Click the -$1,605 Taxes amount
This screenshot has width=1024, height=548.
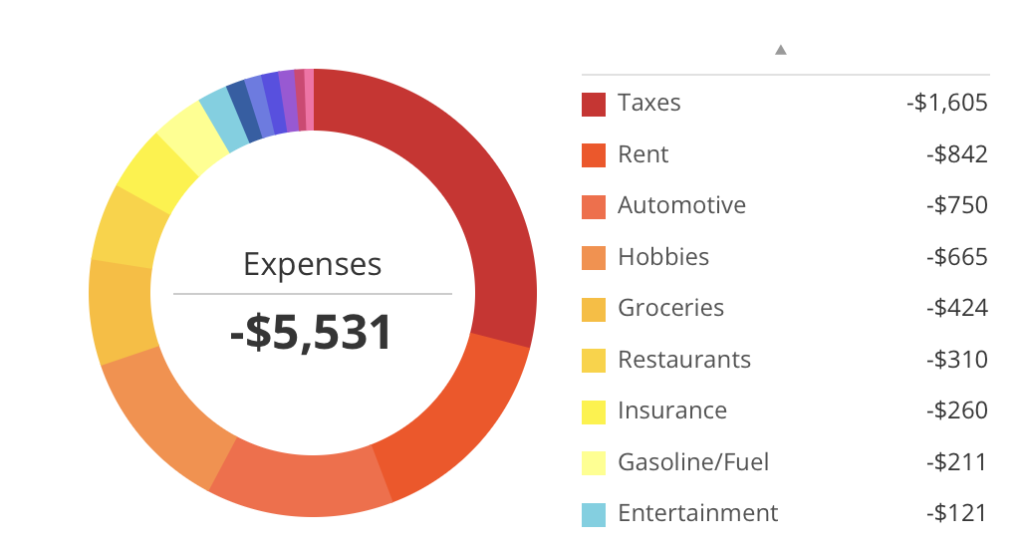tap(946, 103)
